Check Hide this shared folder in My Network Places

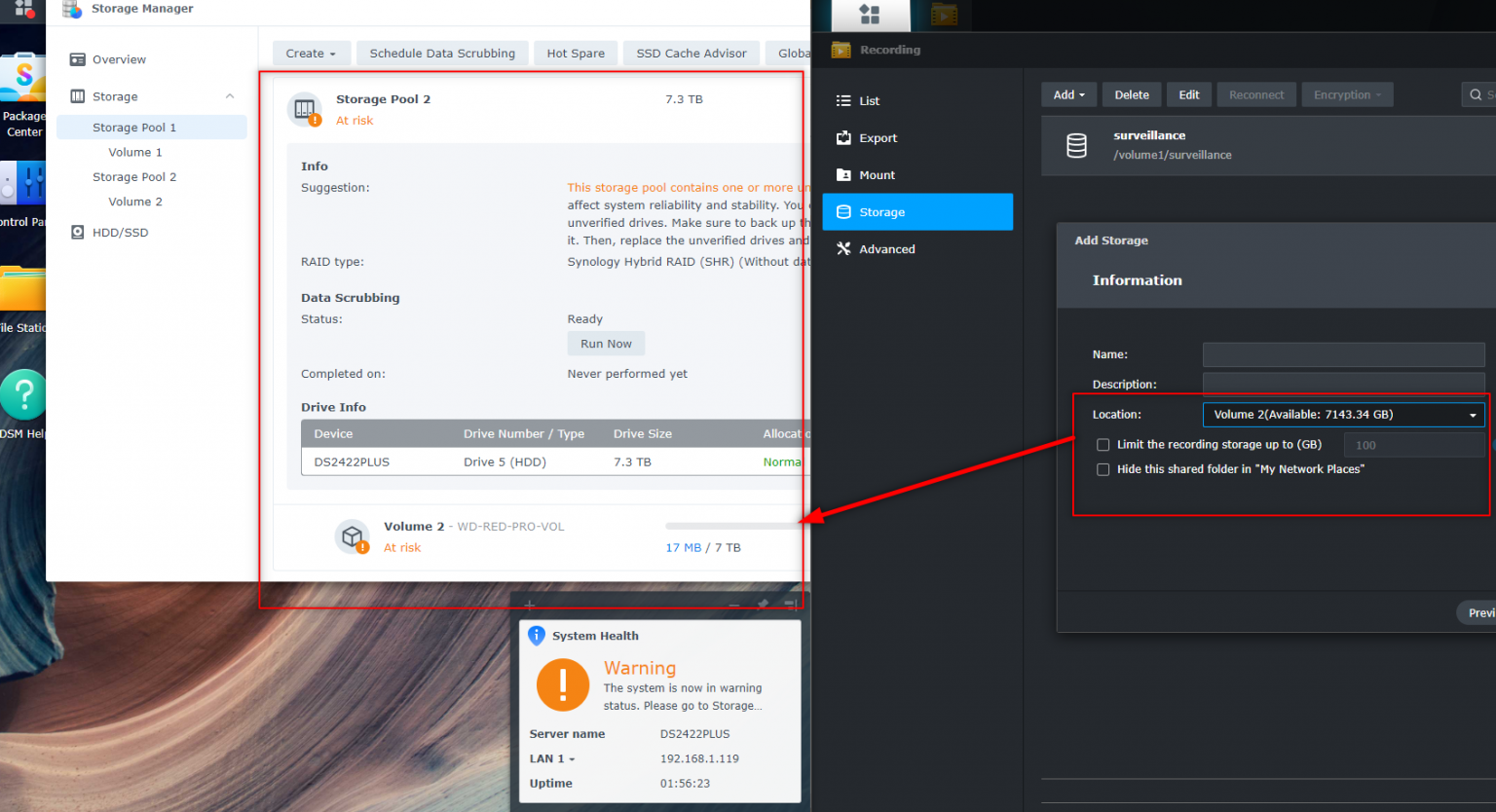coord(1103,469)
